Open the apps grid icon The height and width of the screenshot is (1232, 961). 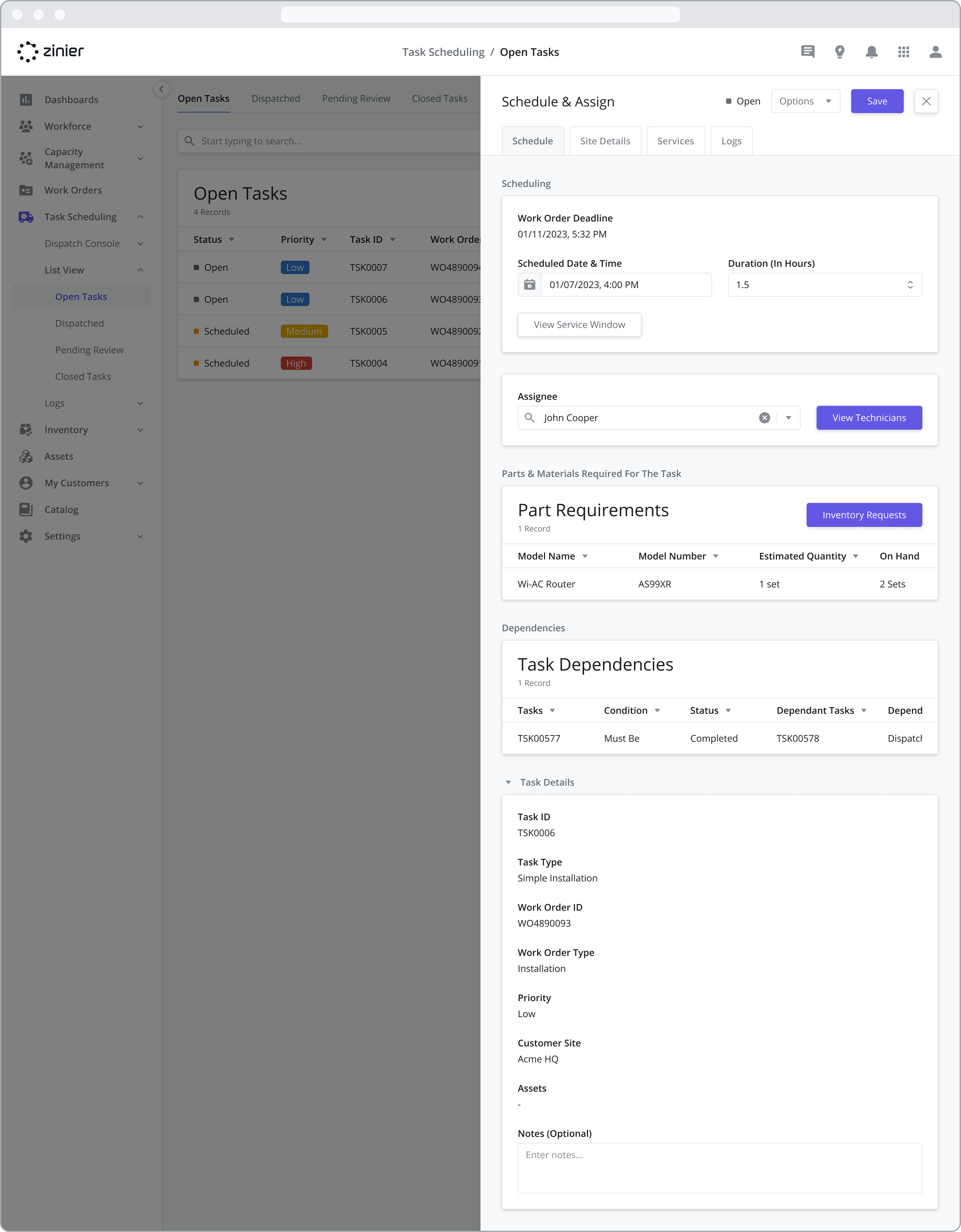tap(903, 52)
